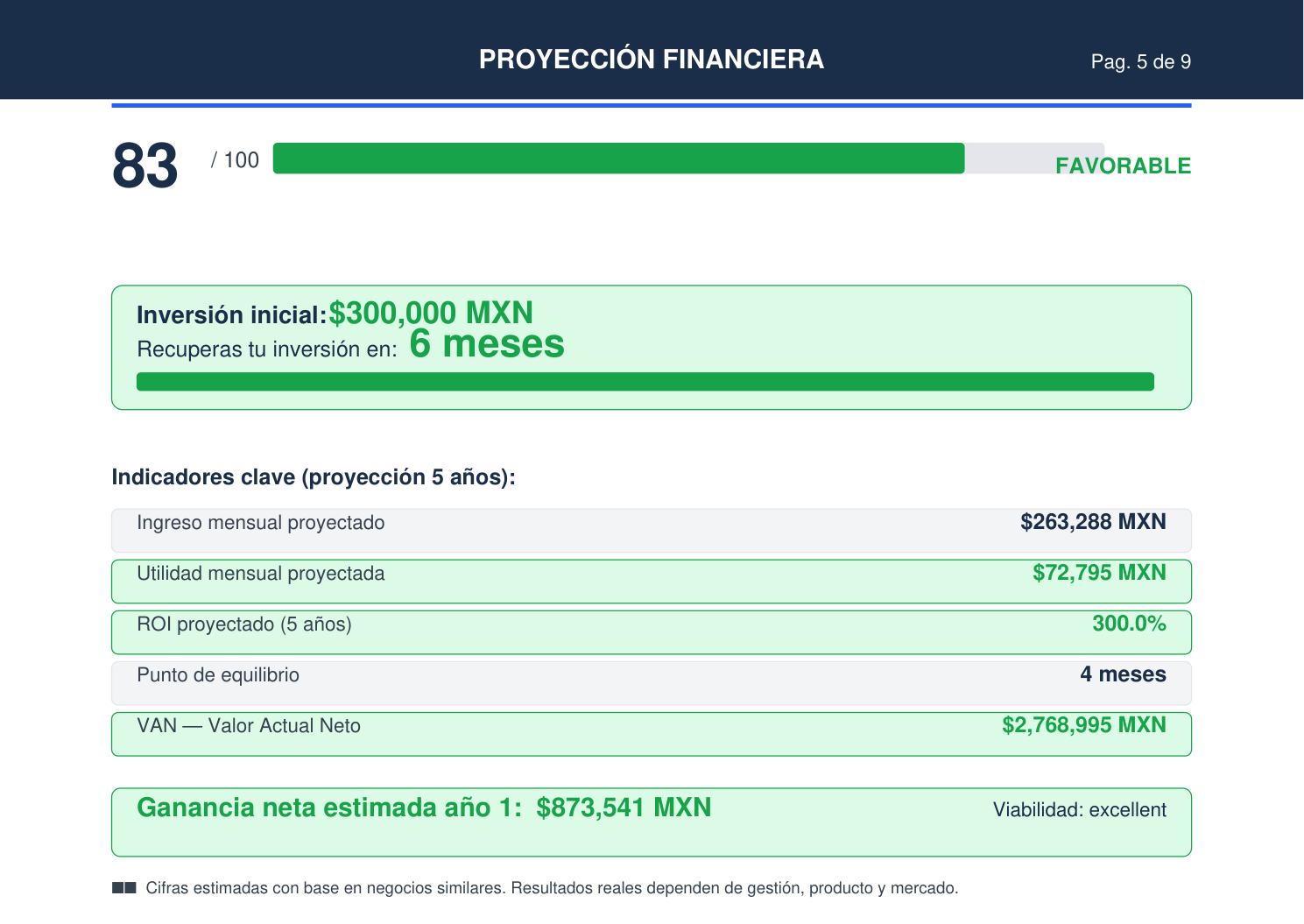
Task: Click the 'Indicadores clave (proyección 5 años):' heading
Action: [314, 477]
